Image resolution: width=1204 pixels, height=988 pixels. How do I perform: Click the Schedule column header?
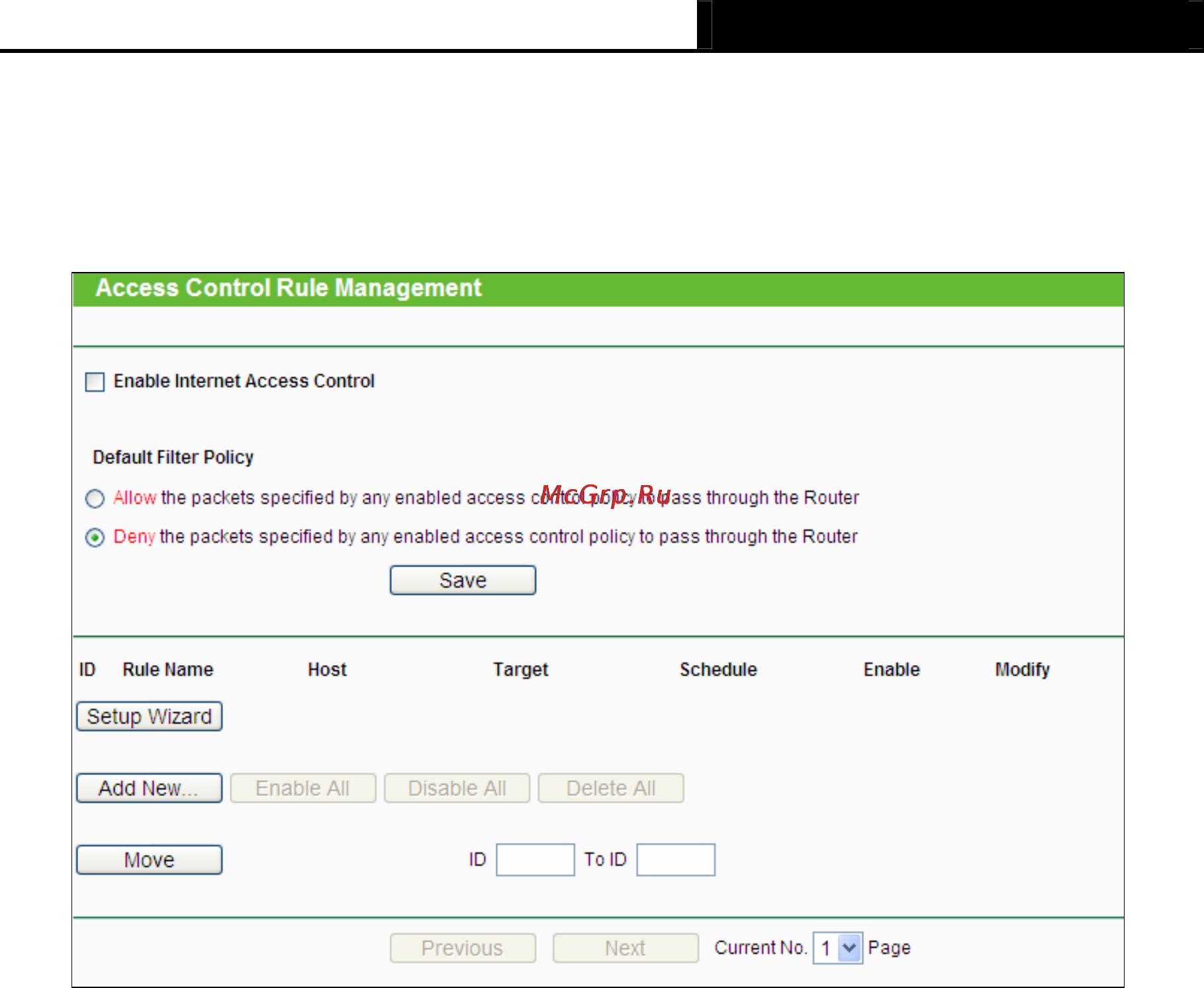(718, 670)
